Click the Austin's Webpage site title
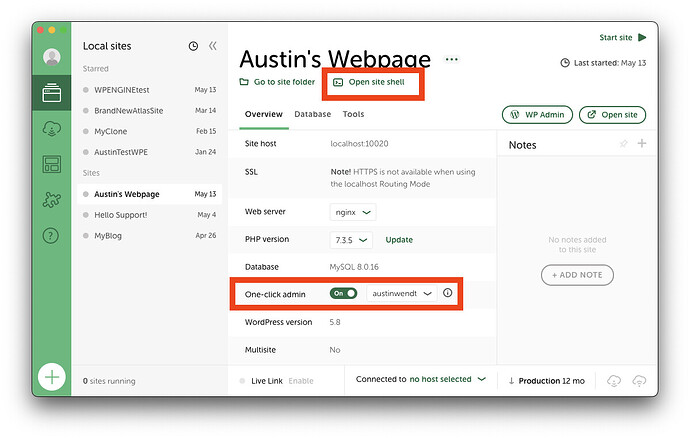 [335, 58]
